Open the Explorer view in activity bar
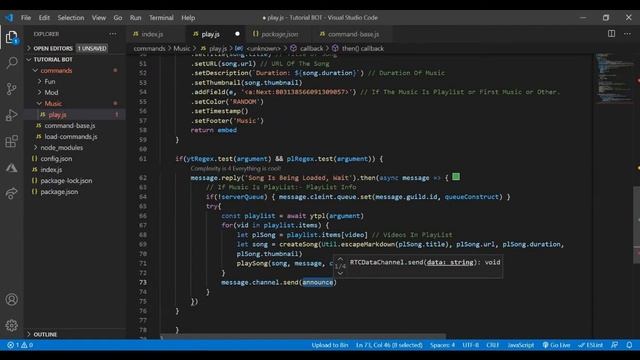The width and height of the screenshot is (640, 360). tap(11, 37)
